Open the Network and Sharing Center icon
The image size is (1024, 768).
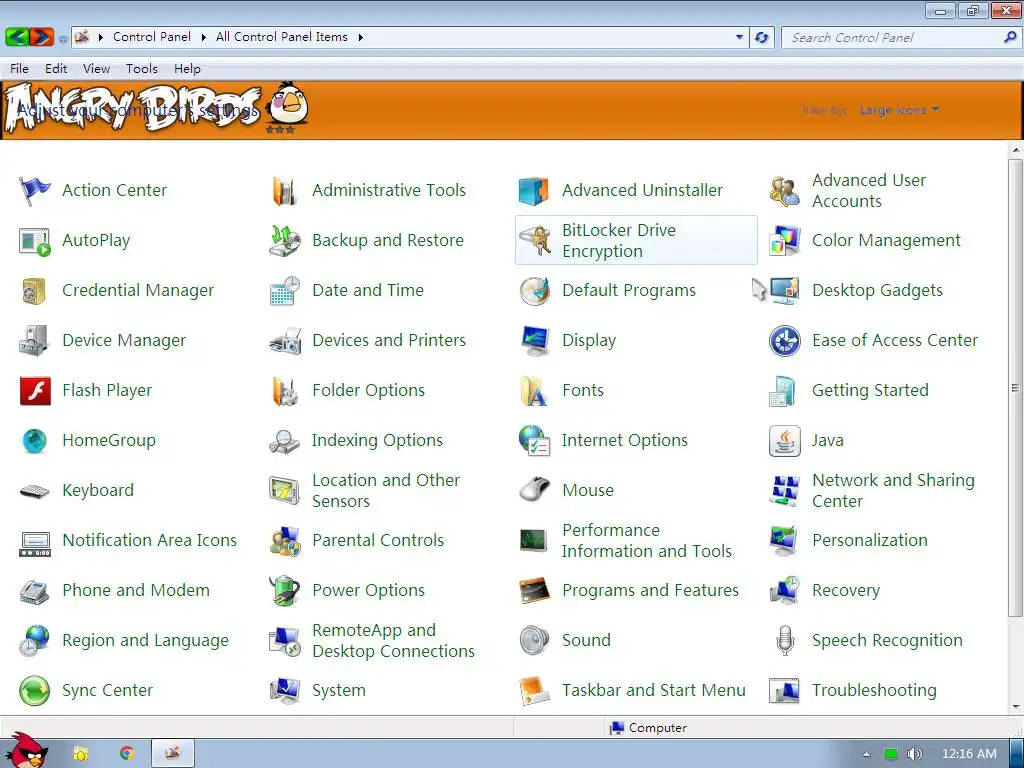tap(784, 490)
